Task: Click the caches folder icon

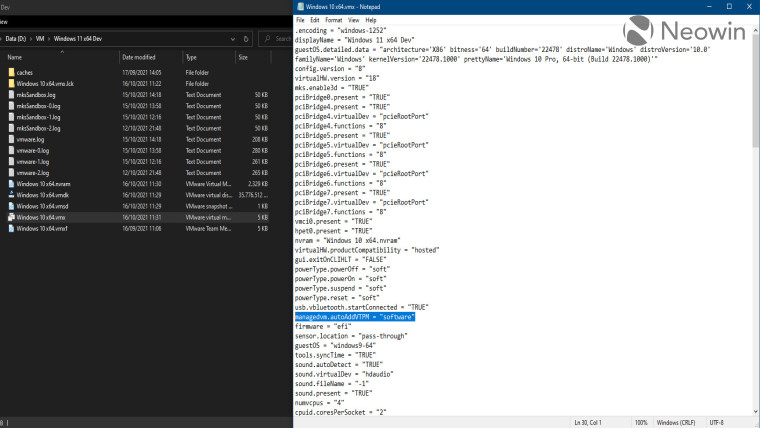Action: tap(11, 72)
